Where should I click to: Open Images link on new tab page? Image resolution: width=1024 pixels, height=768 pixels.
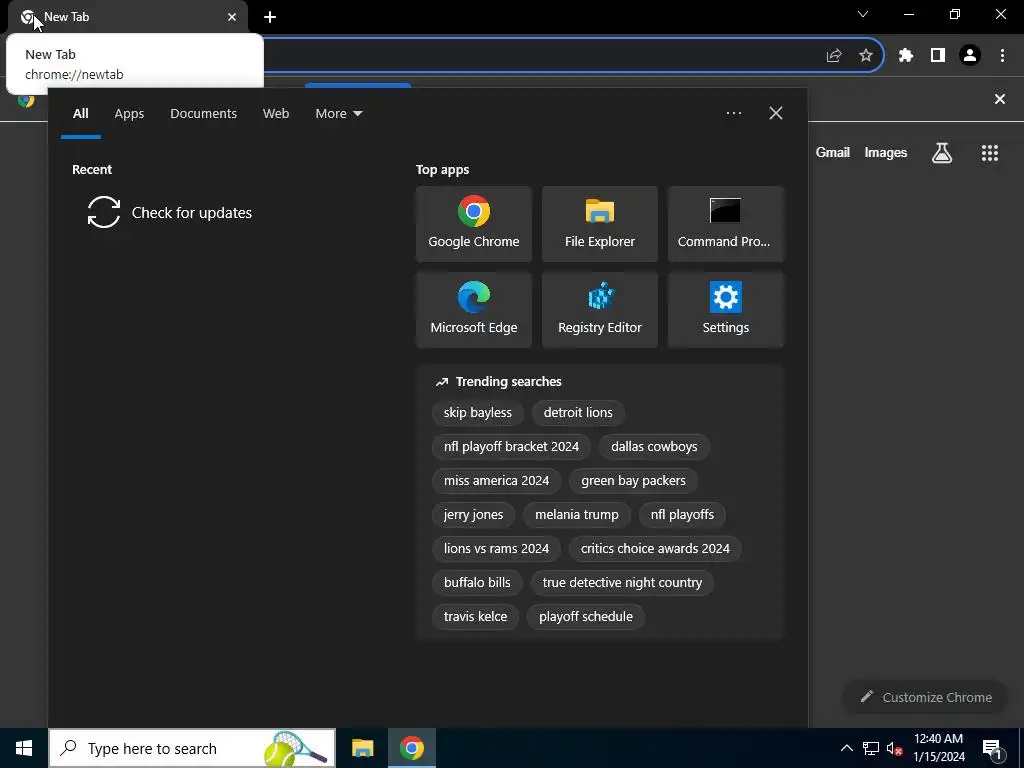pos(886,153)
